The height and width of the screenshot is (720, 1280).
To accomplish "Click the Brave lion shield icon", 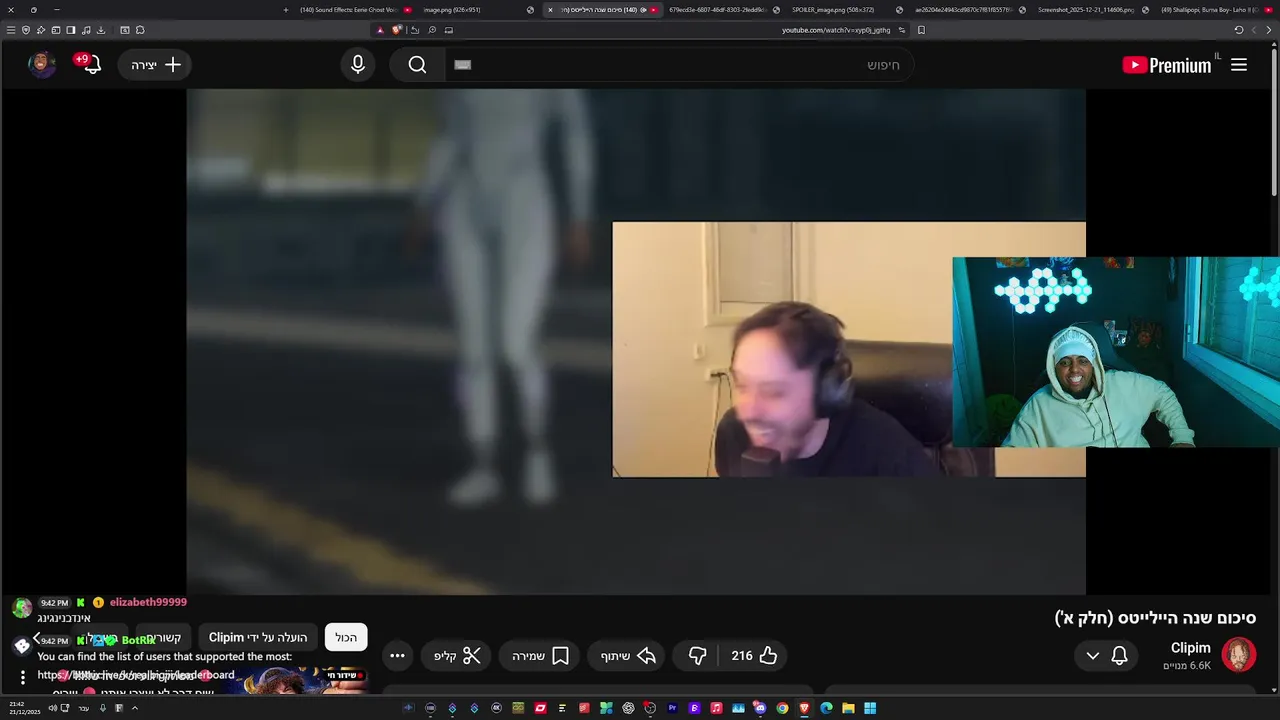I will pyautogui.click(x=397, y=30).
